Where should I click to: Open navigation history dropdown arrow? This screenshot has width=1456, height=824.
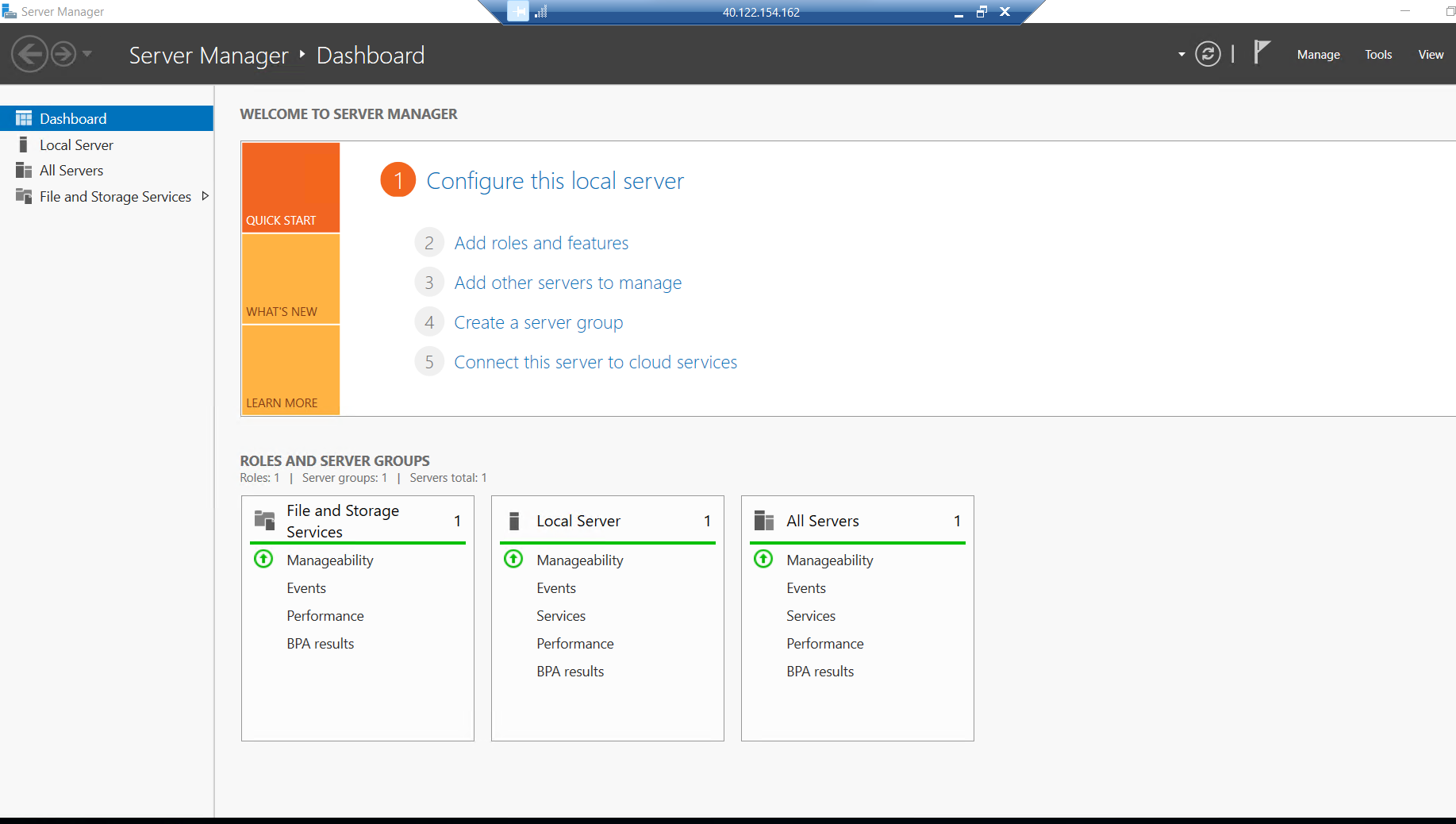coord(87,54)
